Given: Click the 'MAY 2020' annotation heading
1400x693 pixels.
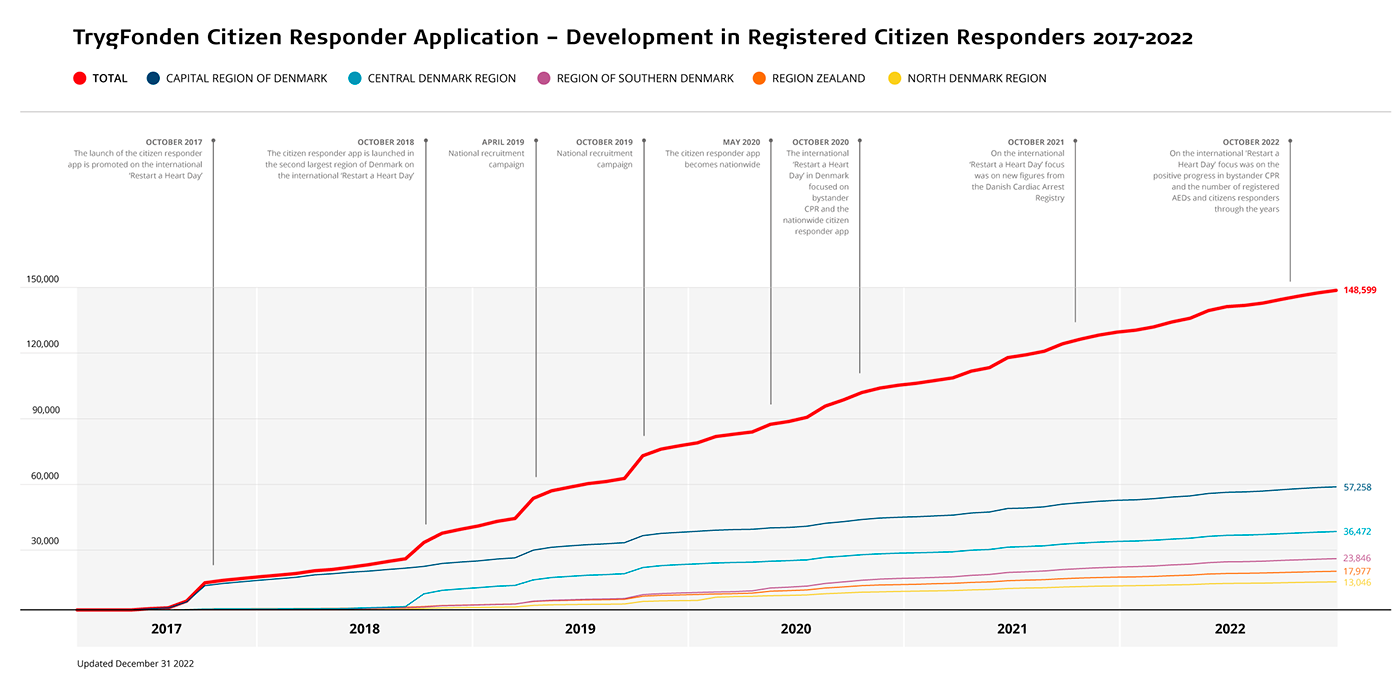Looking at the screenshot, I should tap(741, 142).
